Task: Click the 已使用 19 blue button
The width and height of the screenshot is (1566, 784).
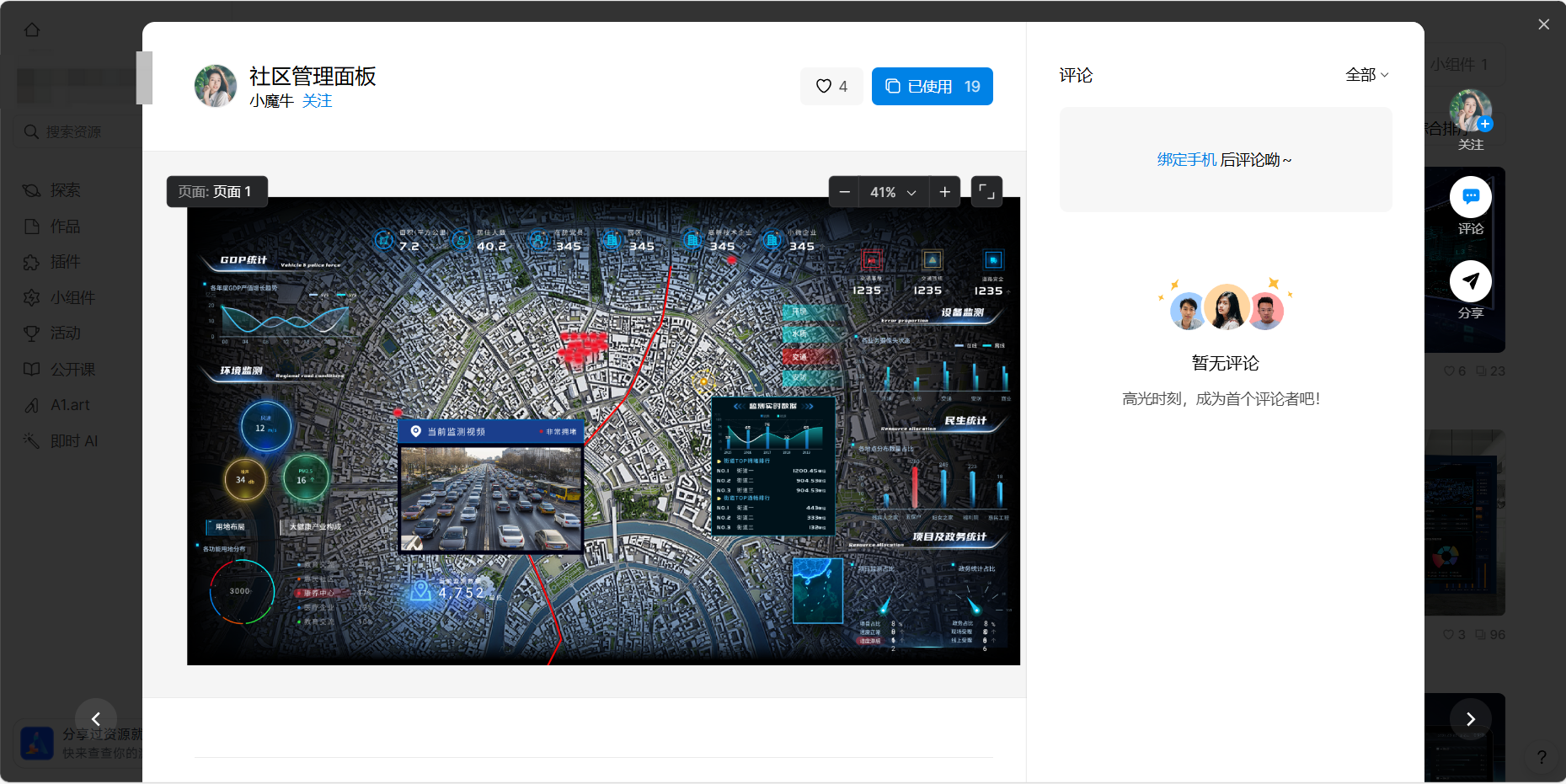Action: [932, 86]
